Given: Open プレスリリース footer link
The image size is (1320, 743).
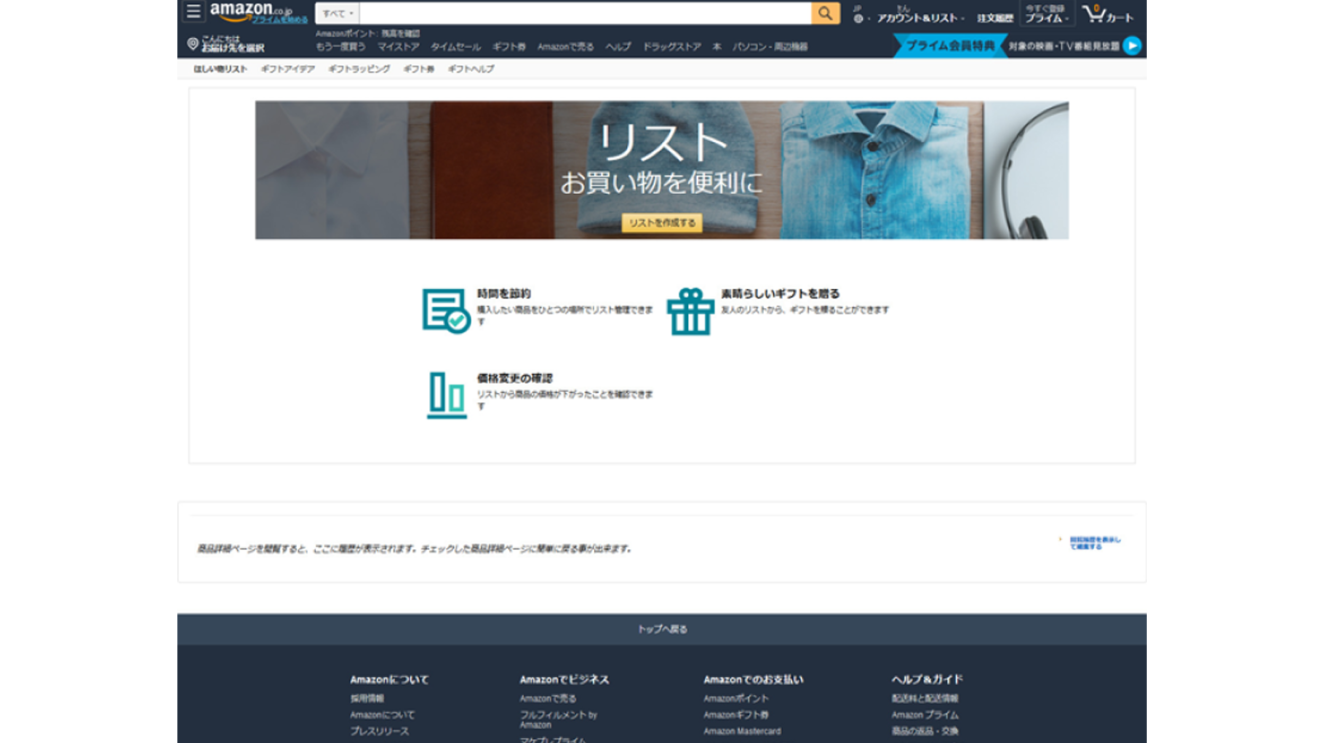Looking at the screenshot, I should pyautogui.click(x=379, y=731).
